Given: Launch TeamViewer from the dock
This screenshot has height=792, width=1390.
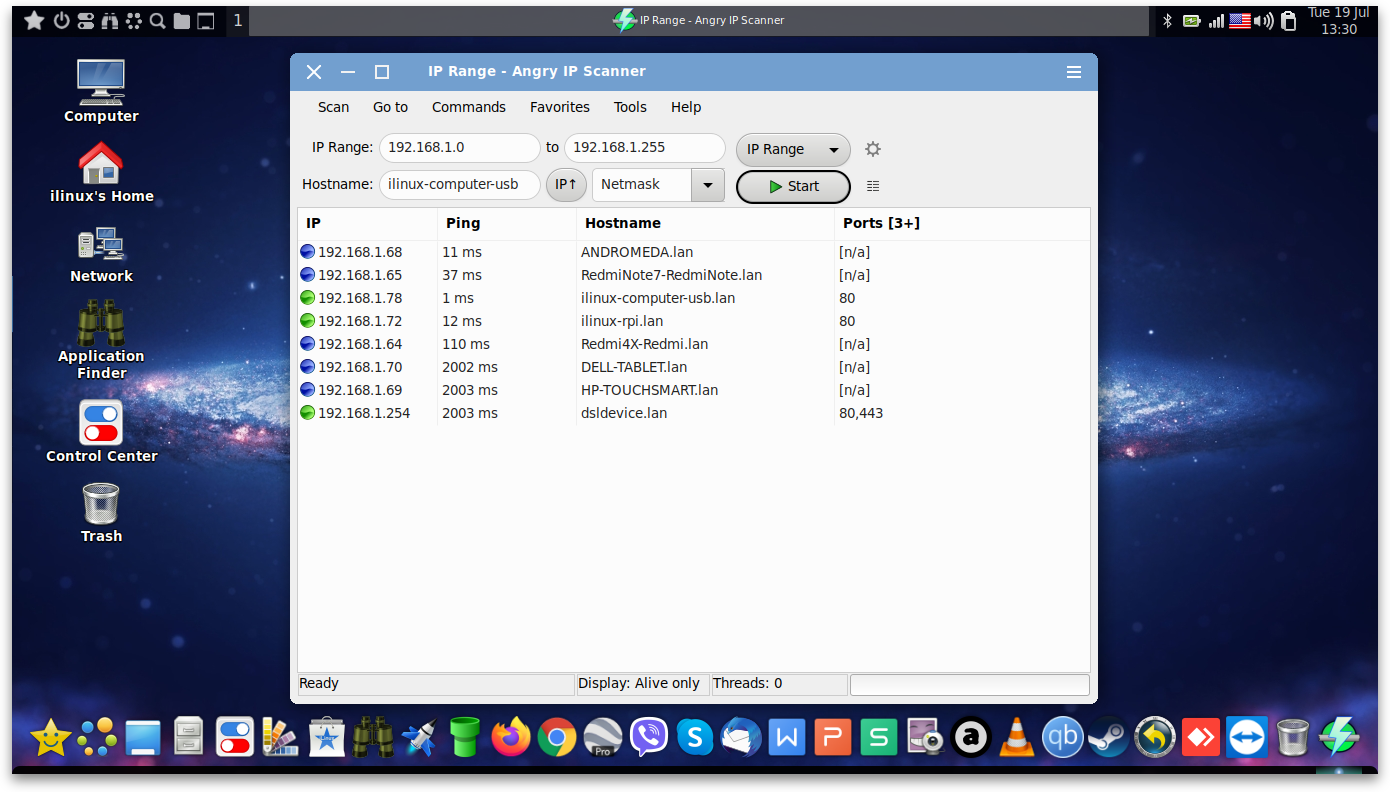Looking at the screenshot, I should [1246, 738].
